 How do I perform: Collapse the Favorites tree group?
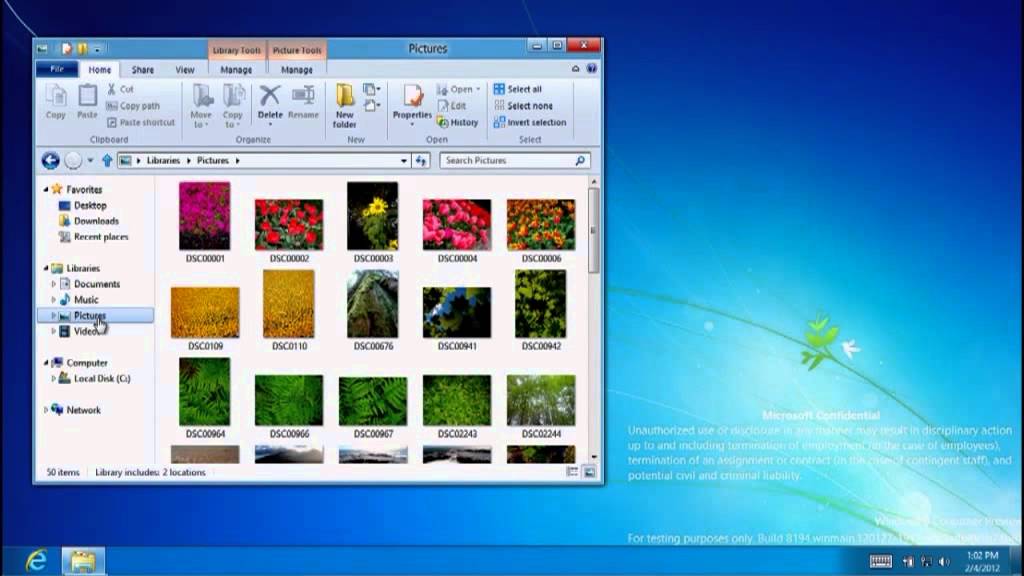(x=46, y=189)
